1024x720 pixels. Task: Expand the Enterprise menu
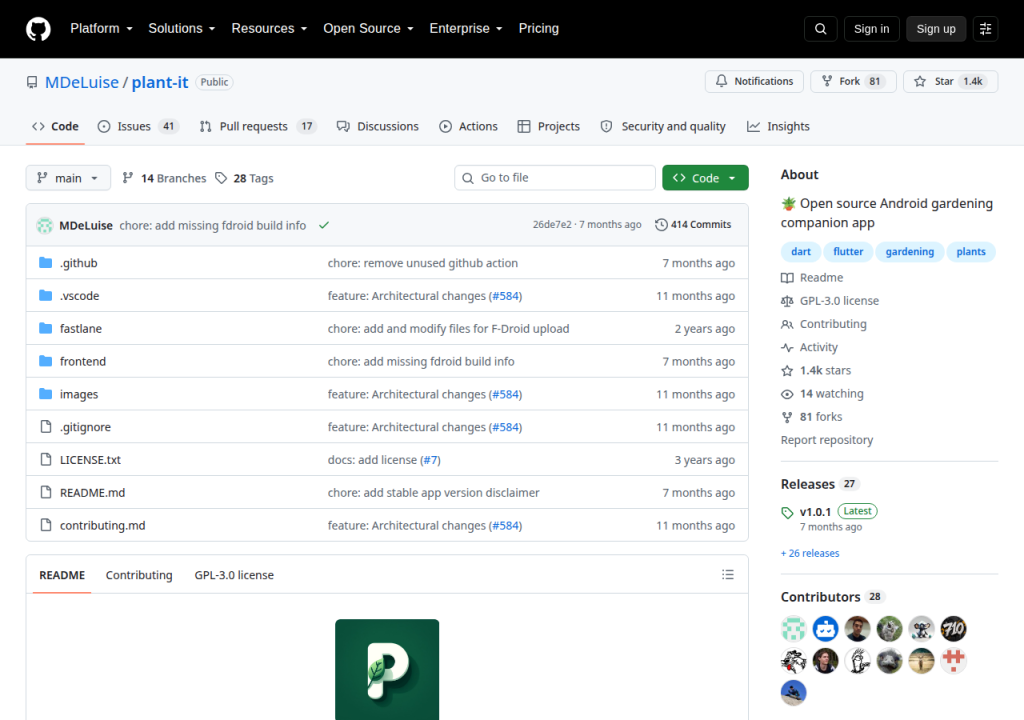coord(466,29)
